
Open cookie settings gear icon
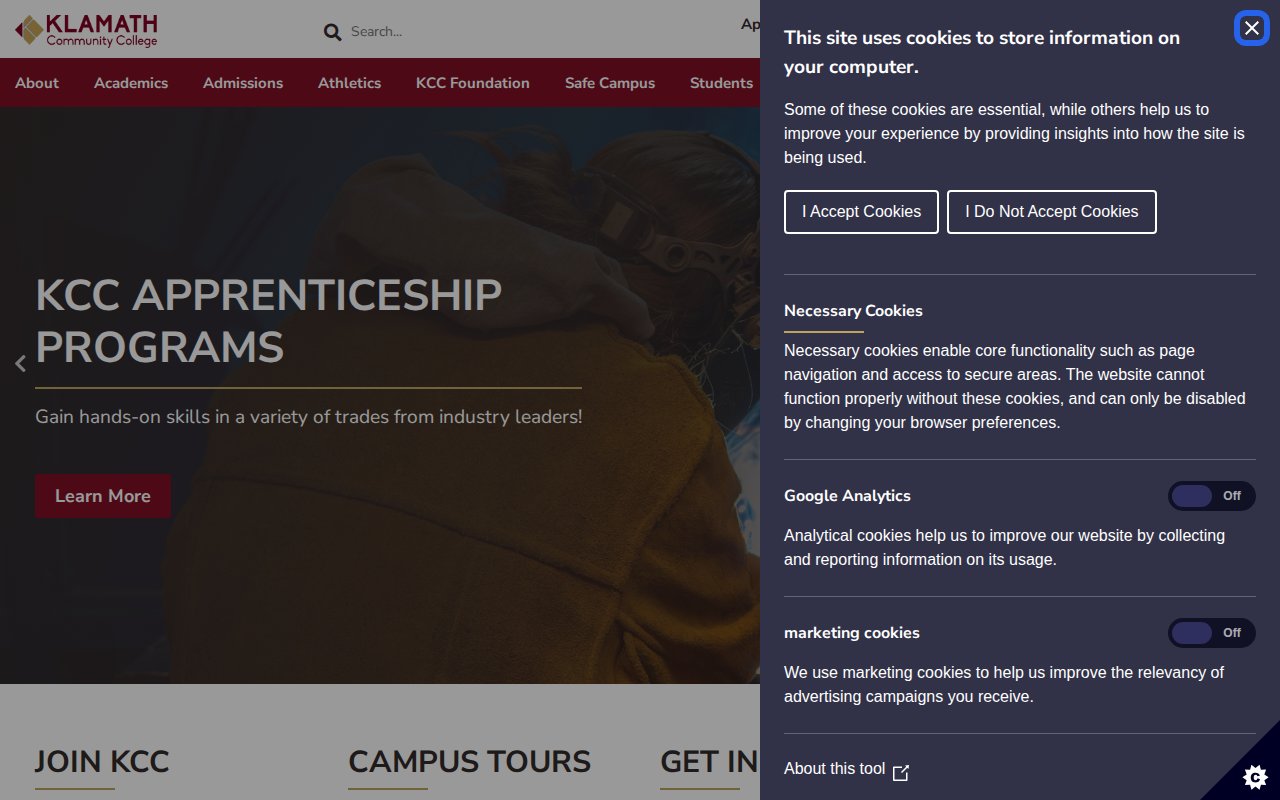click(1255, 775)
